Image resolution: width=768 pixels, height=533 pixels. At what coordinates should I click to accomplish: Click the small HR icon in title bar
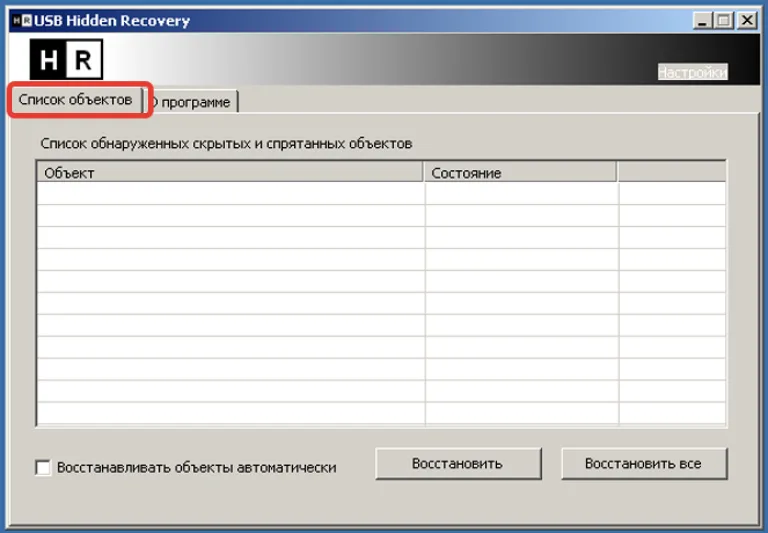point(23,21)
